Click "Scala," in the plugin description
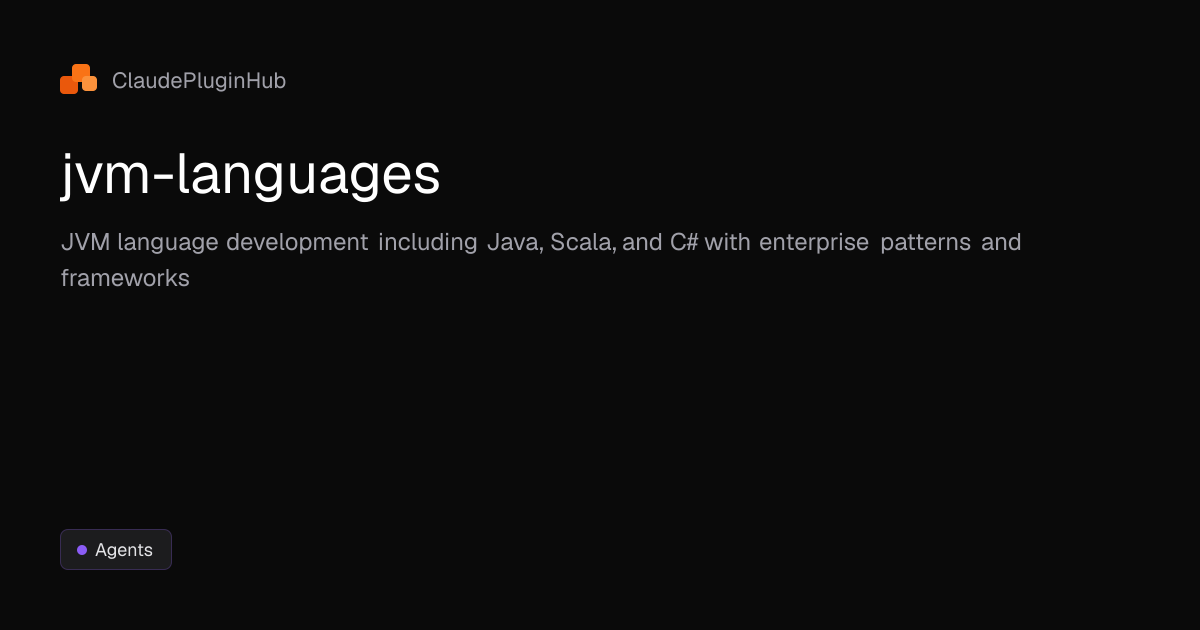 [x=582, y=242]
